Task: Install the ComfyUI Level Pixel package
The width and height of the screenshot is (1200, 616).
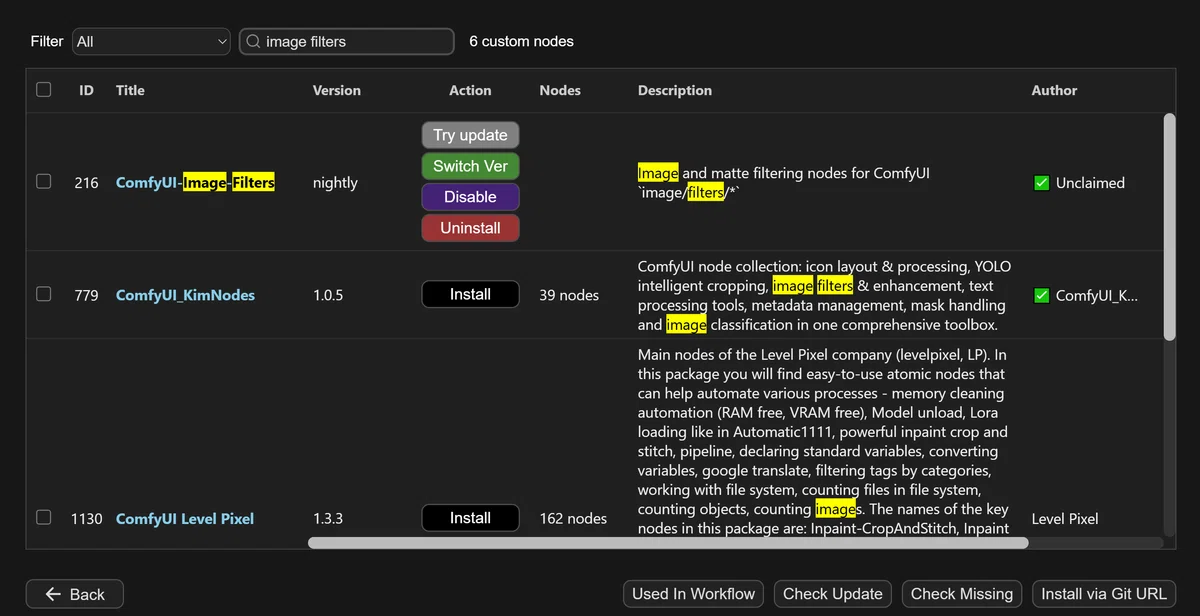Action: (470, 518)
